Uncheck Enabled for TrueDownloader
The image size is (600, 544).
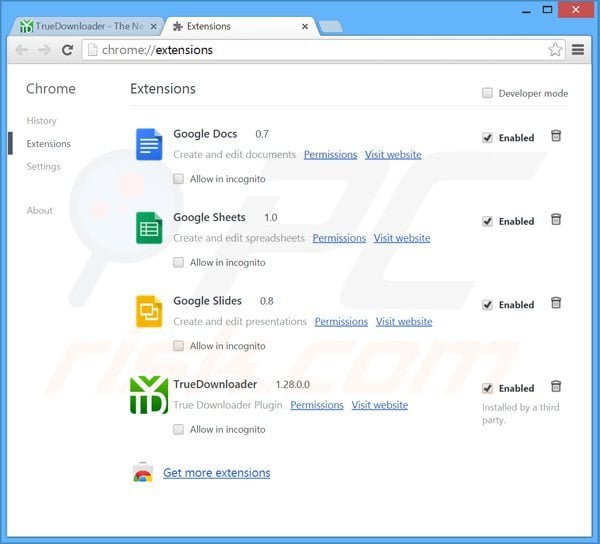point(487,388)
